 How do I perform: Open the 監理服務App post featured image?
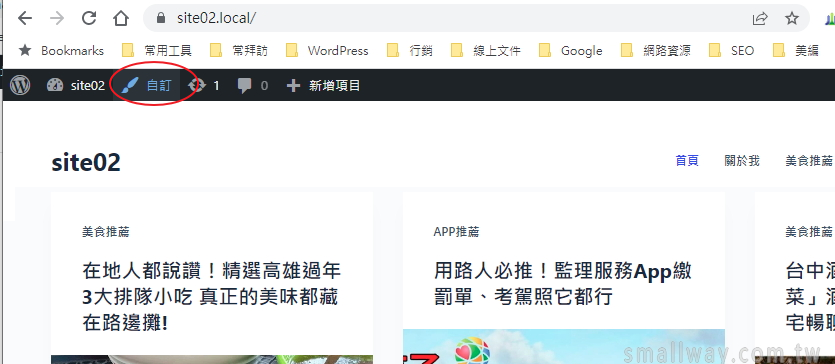[563, 346]
